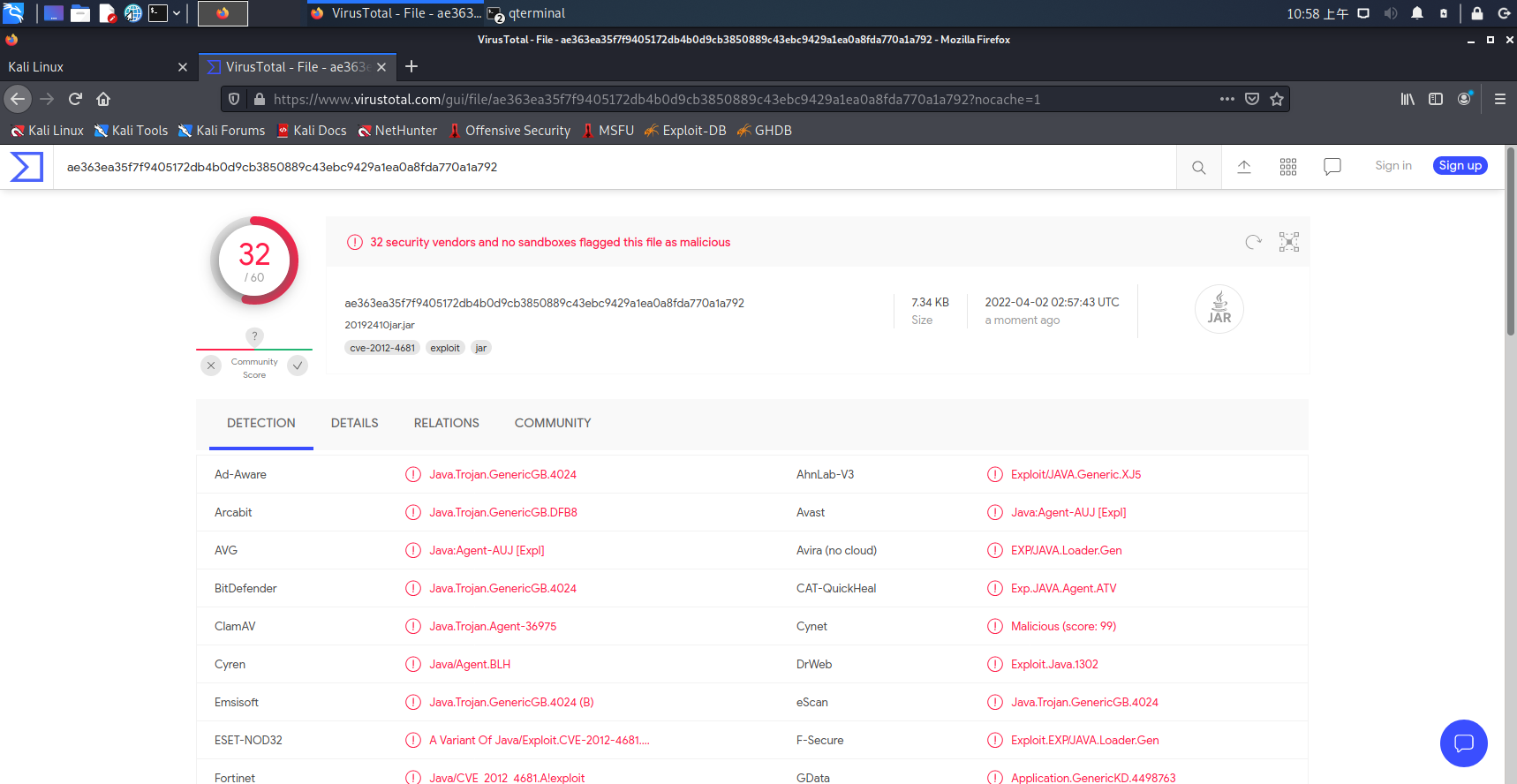Image resolution: width=1517 pixels, height=784 pixels.
Task: Vote malicious with the community X button
Action: (211, 366)
